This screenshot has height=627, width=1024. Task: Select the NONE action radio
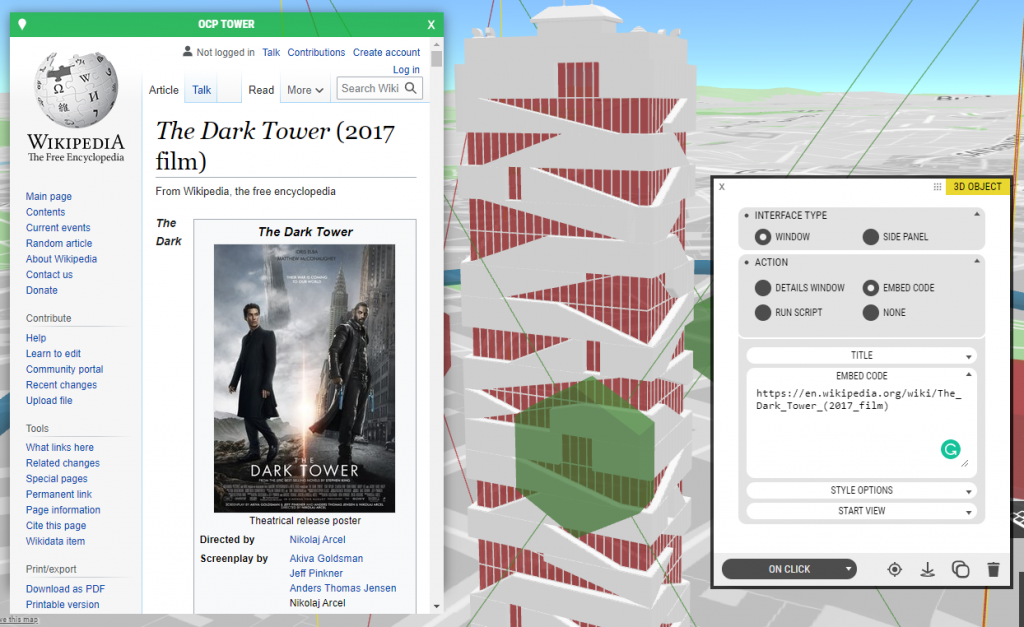tap(871, 312)
